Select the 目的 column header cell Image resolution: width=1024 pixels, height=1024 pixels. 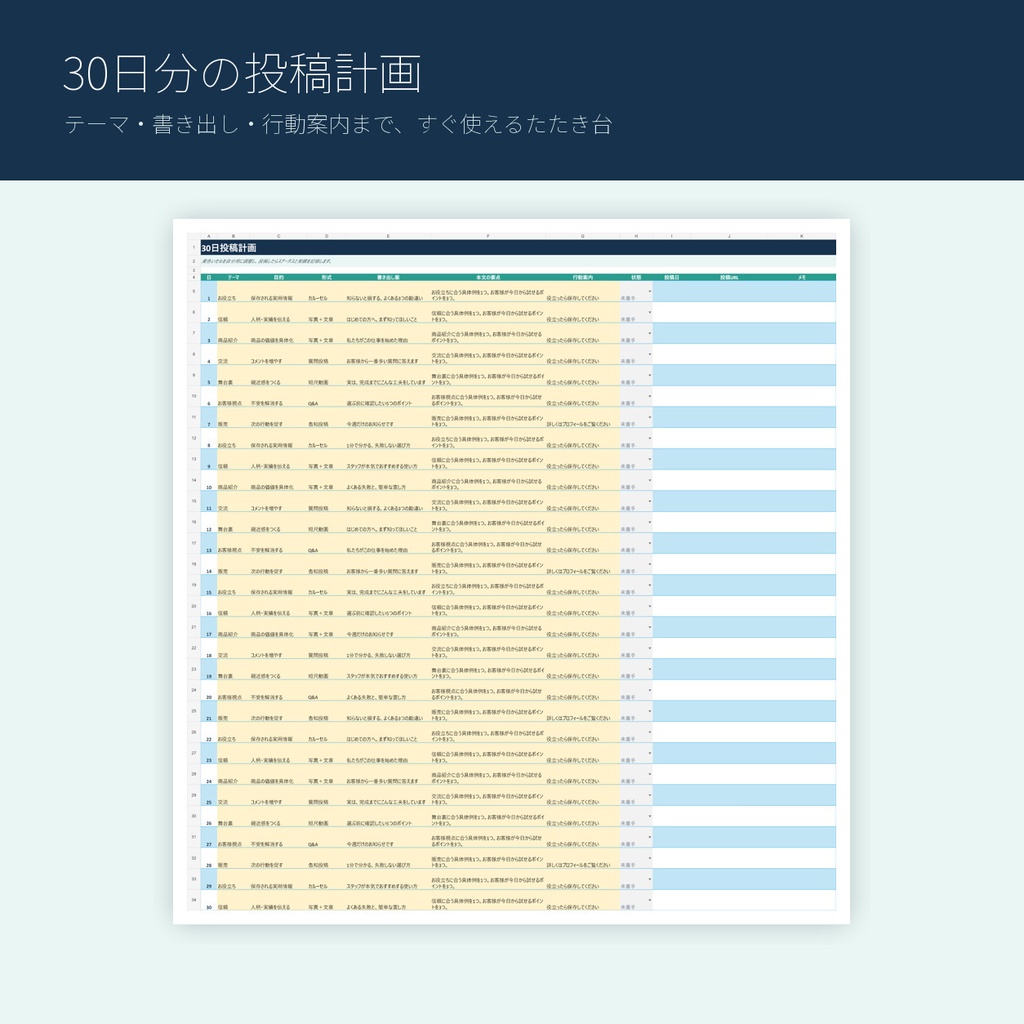pos(278,278)
